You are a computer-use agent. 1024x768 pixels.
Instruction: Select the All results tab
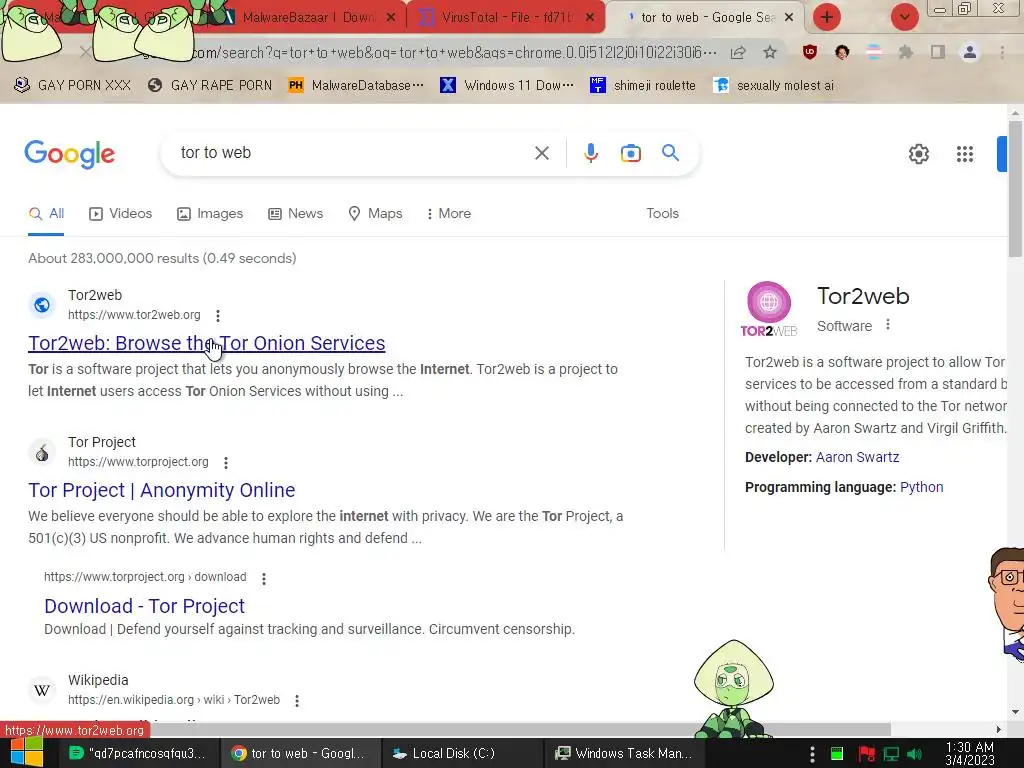46,214
